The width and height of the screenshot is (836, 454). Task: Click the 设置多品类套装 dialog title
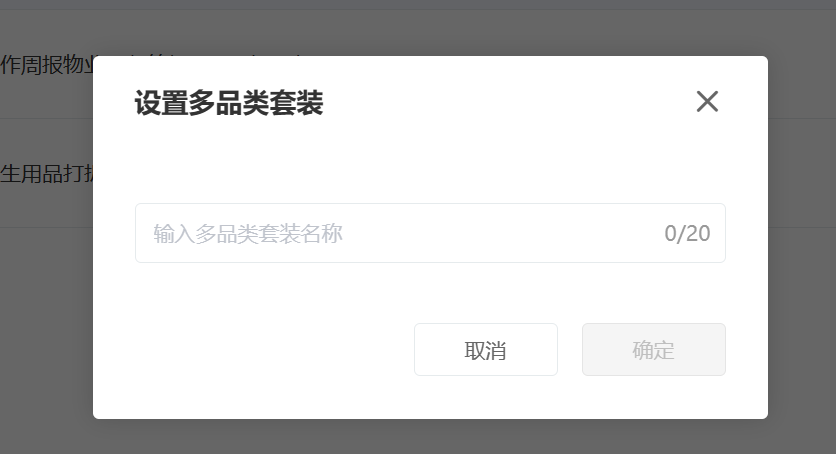229,102
